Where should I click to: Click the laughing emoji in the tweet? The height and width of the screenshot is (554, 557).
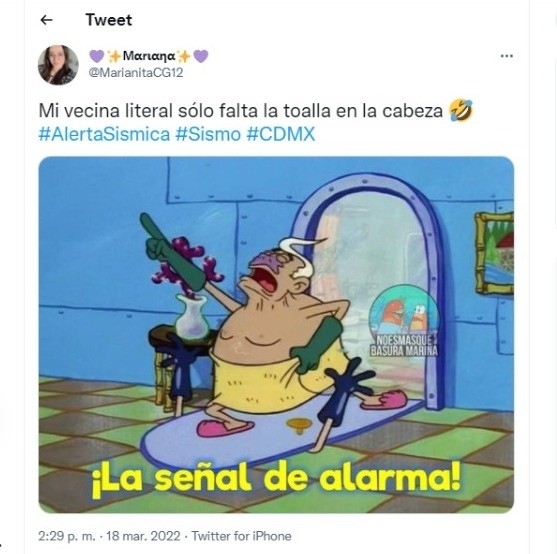point(461,110)
